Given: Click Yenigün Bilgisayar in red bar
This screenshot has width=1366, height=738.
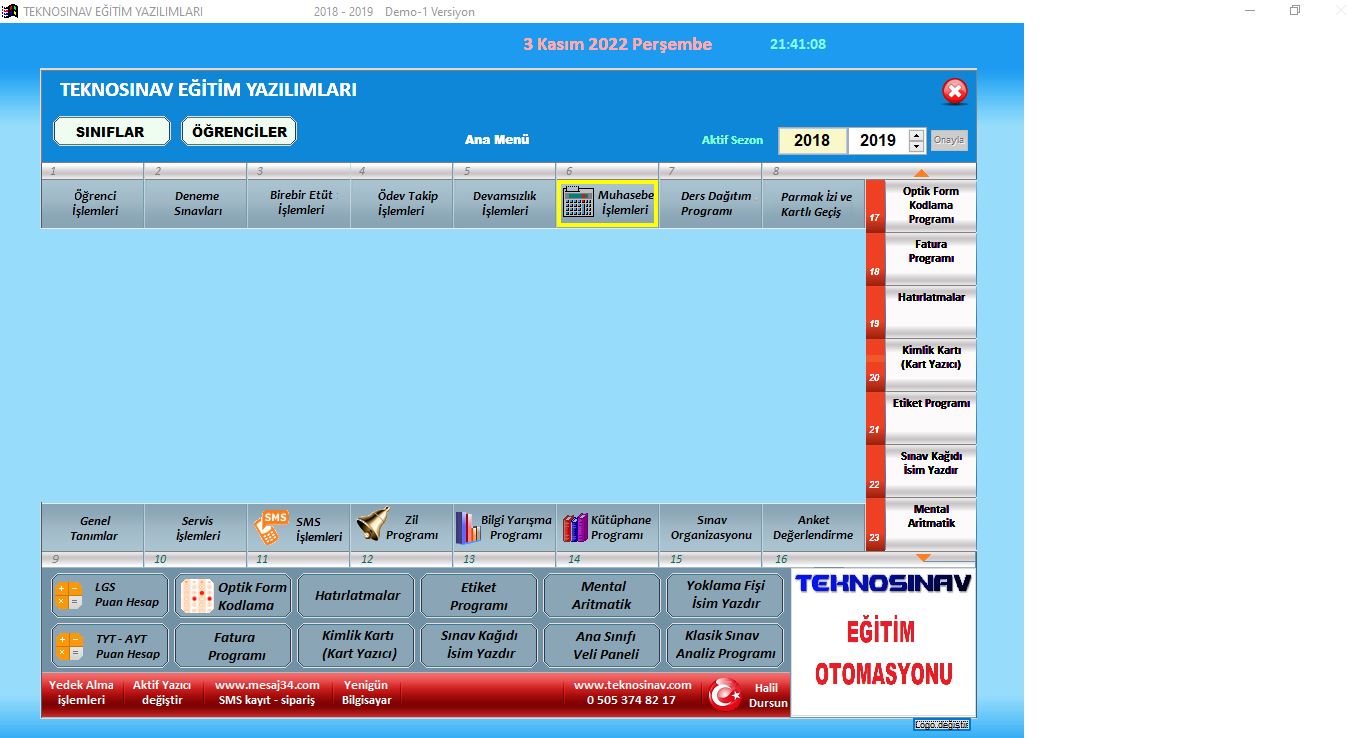Looking at the screenshot, I should click(366, 693).
